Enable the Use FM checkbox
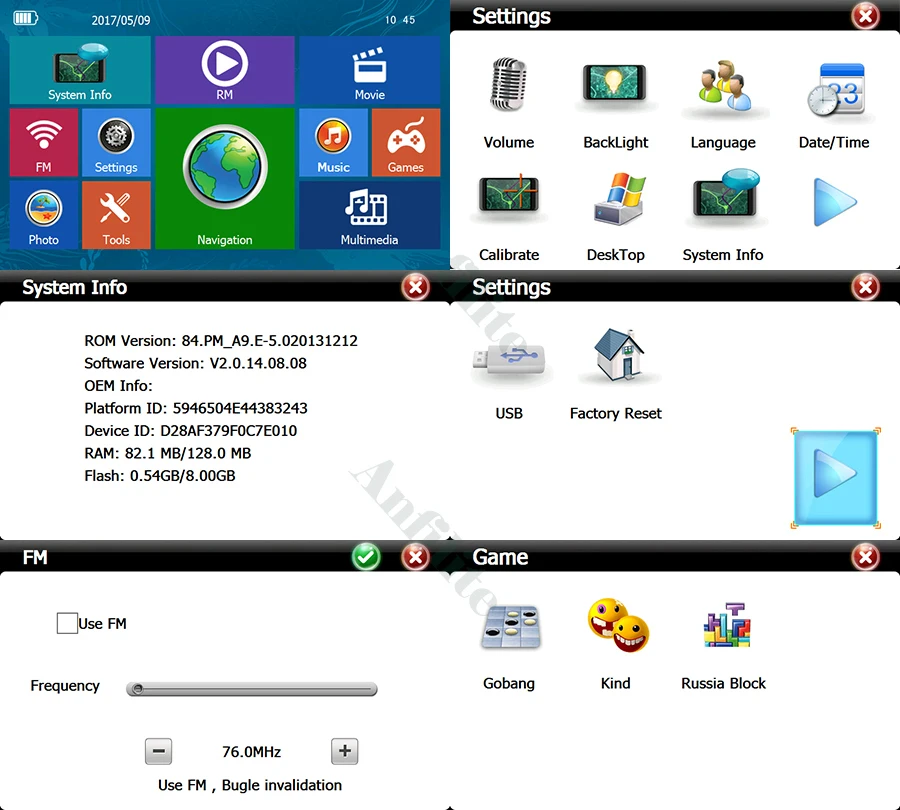900x810 pixels. tap(66, 623)
